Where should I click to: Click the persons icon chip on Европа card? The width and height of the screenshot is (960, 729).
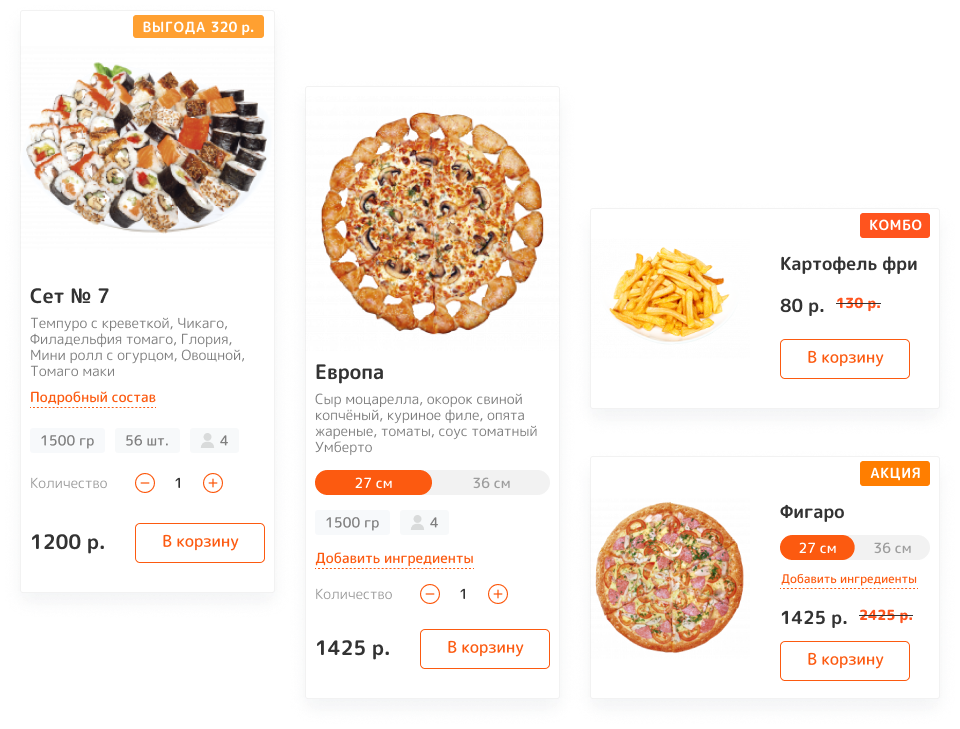(424, 523)
